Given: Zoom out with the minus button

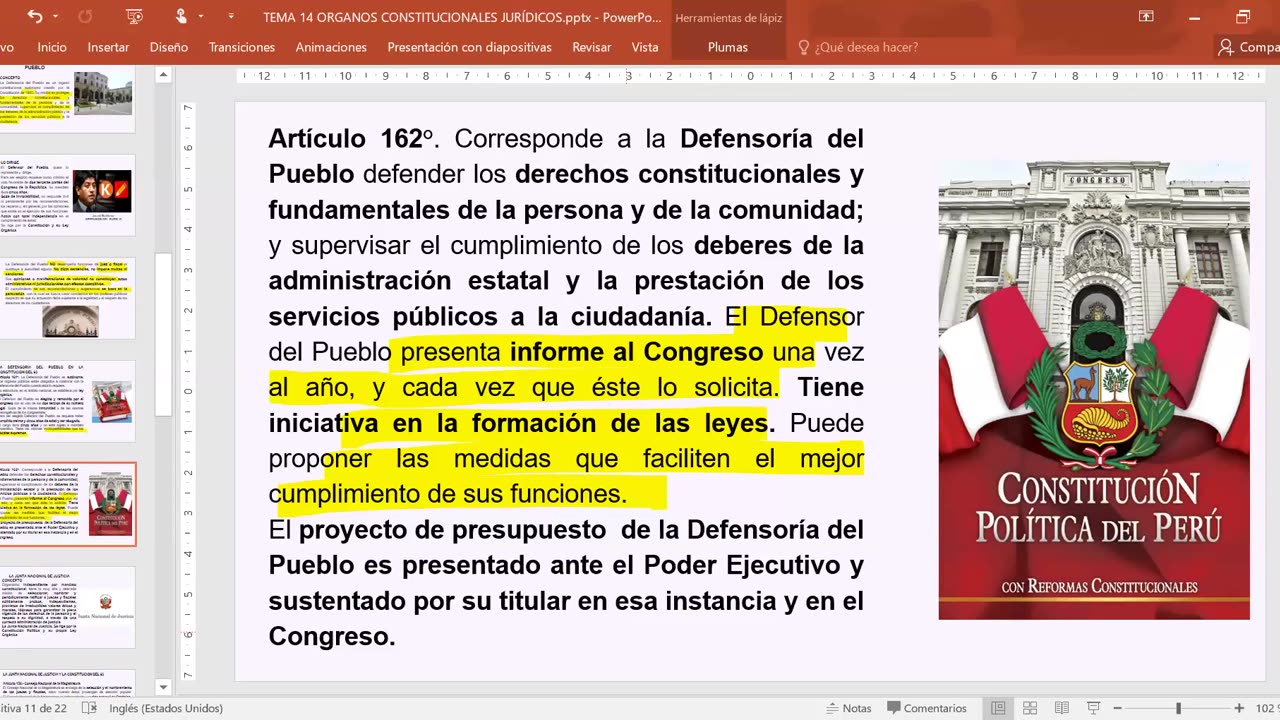Looking at the screenshot, I should point(1119,708).
